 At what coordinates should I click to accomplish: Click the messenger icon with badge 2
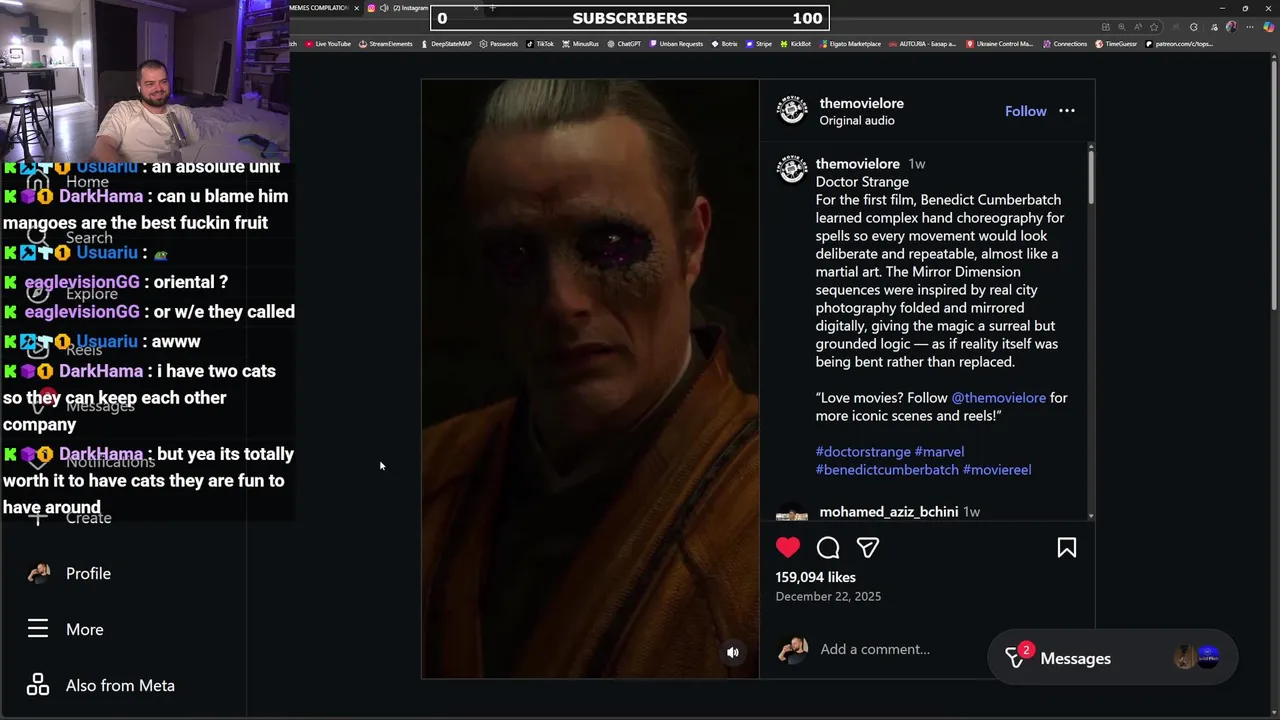[1016, 657]
